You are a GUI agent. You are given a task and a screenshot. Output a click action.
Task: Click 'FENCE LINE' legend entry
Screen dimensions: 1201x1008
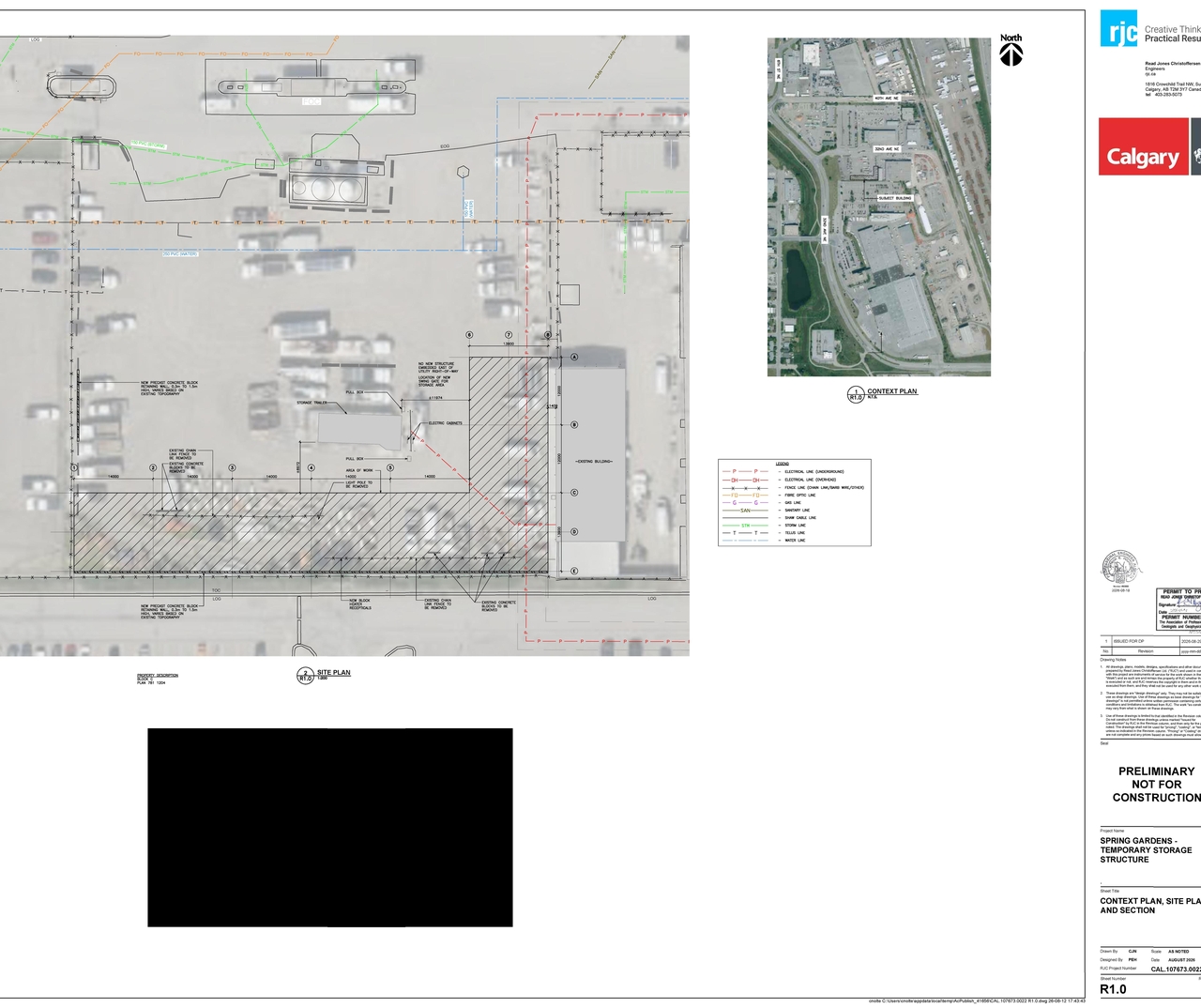pyautogui.click(x=825, y=488)
